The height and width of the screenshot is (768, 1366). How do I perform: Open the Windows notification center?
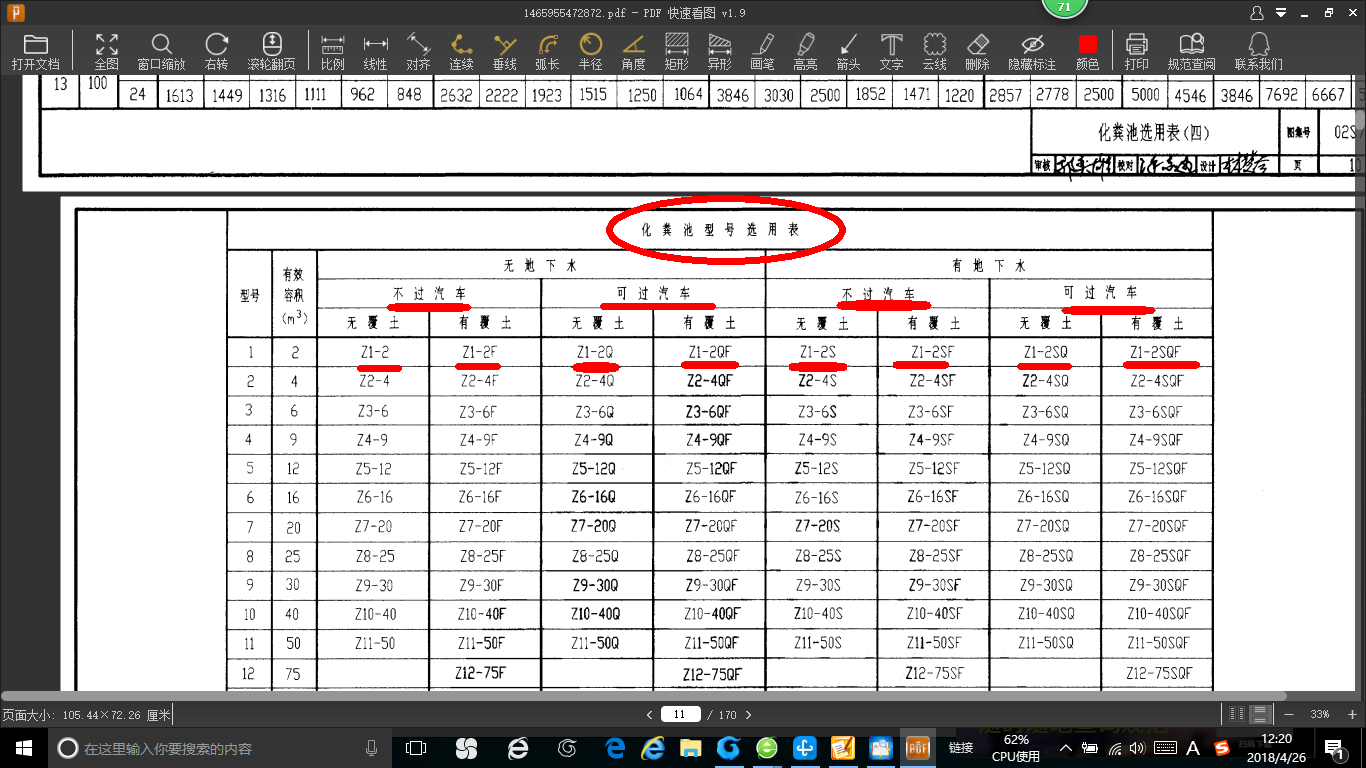coord(1336,748)
